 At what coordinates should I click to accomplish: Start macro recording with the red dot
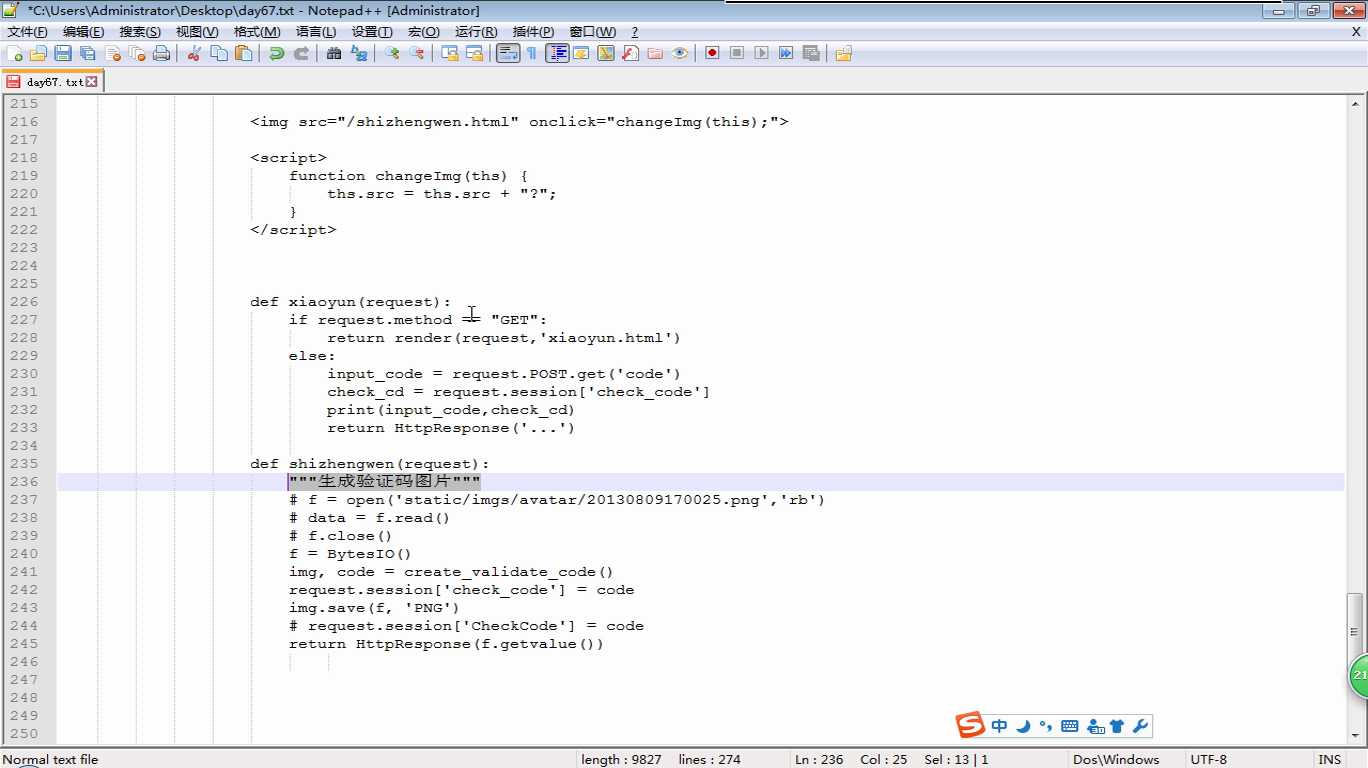[x=712, y=53]
